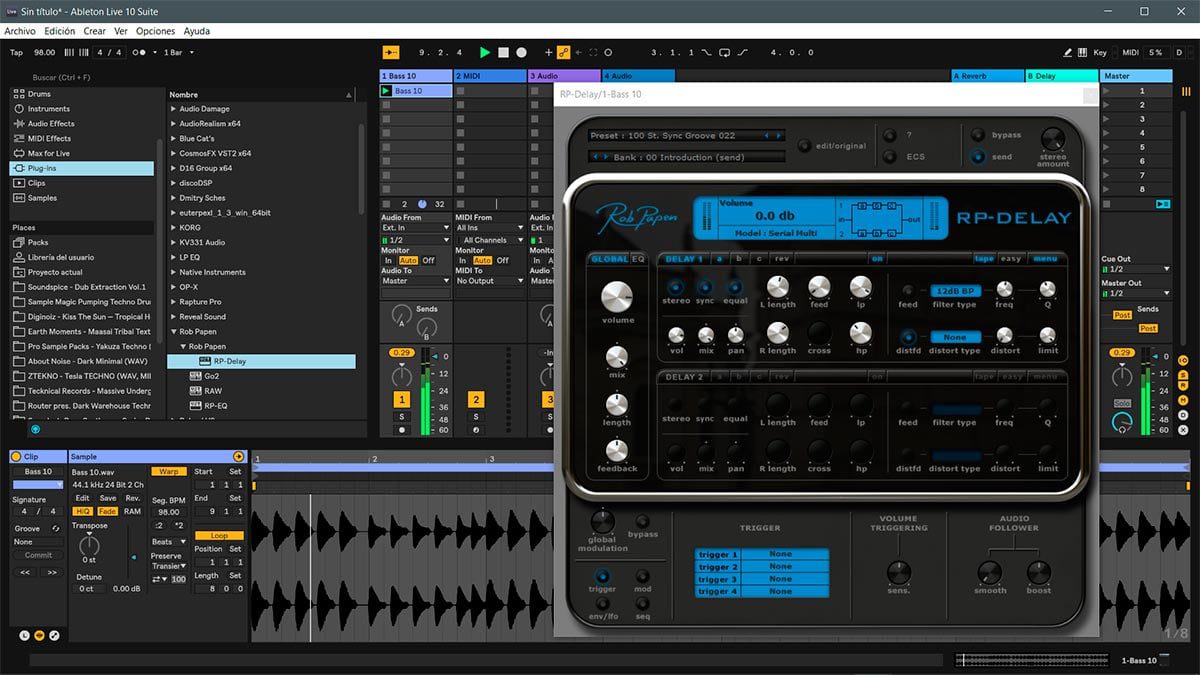Screen dimensions: 1200x675
Task: Open the Packs place in browser
Action: pyautogui.click(x=83, y=242)
